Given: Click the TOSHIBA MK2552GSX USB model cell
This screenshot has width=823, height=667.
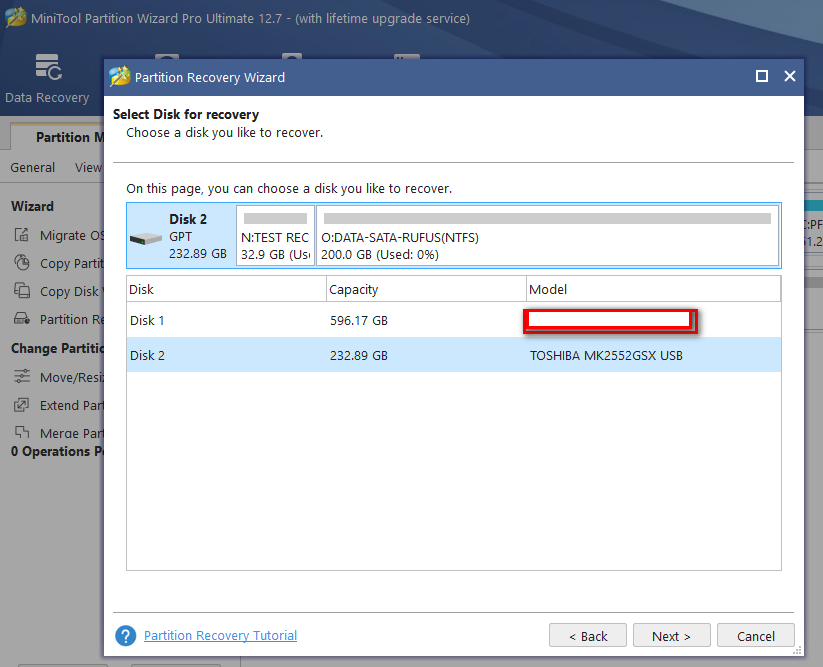Looking at the screenshot, I should 606,355.
